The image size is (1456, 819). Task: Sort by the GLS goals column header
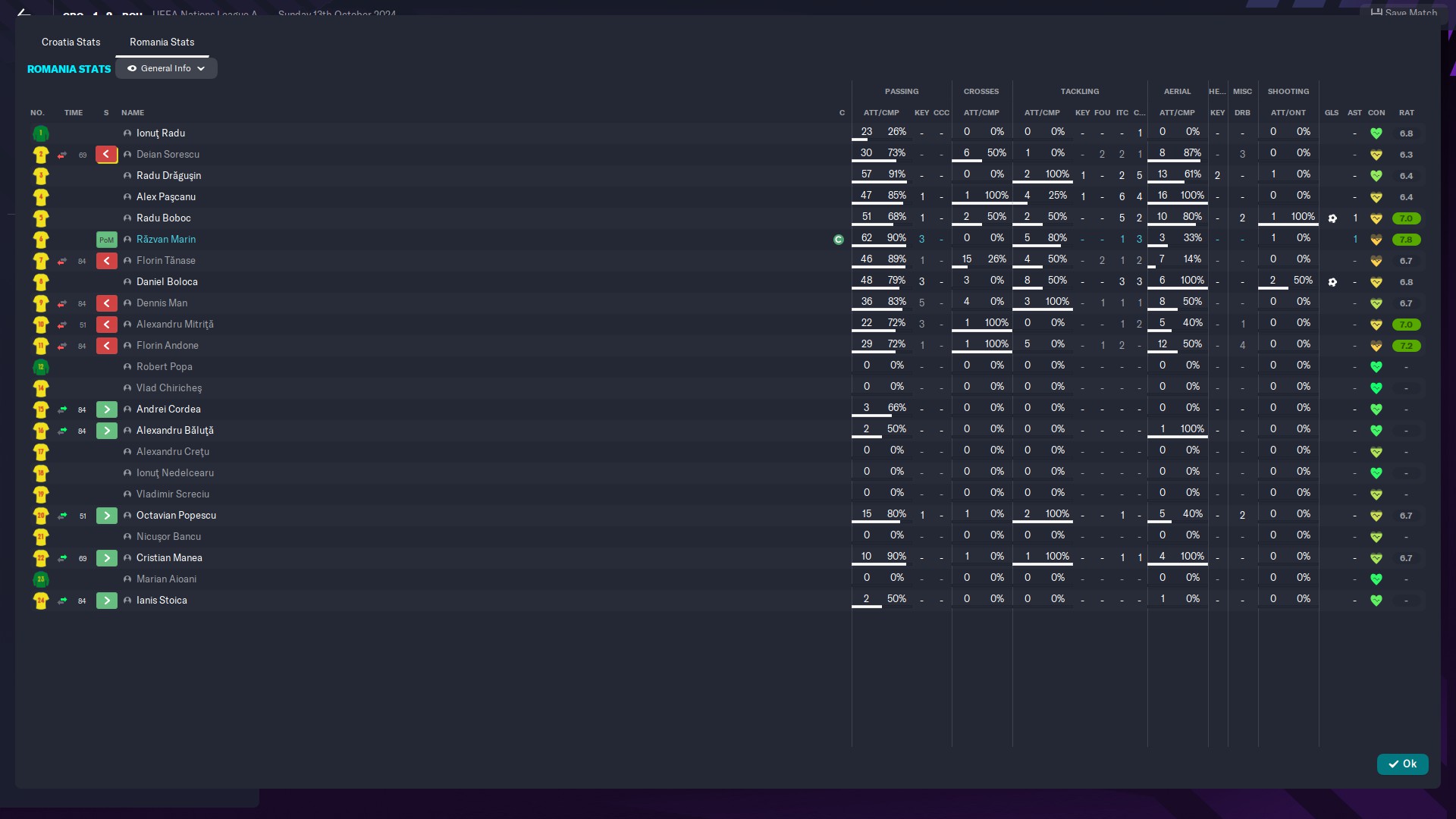[1332, 112]
